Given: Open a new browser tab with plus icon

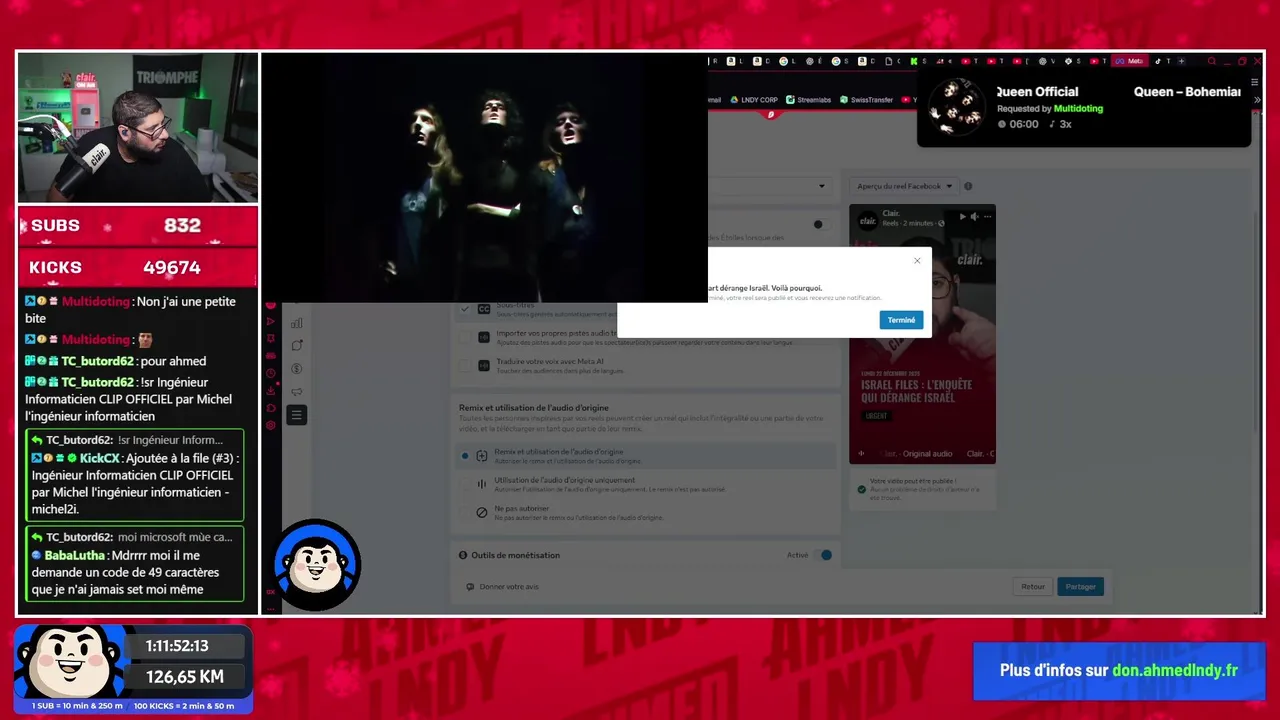Looking at the screenshot, I should click(1182, 61).
